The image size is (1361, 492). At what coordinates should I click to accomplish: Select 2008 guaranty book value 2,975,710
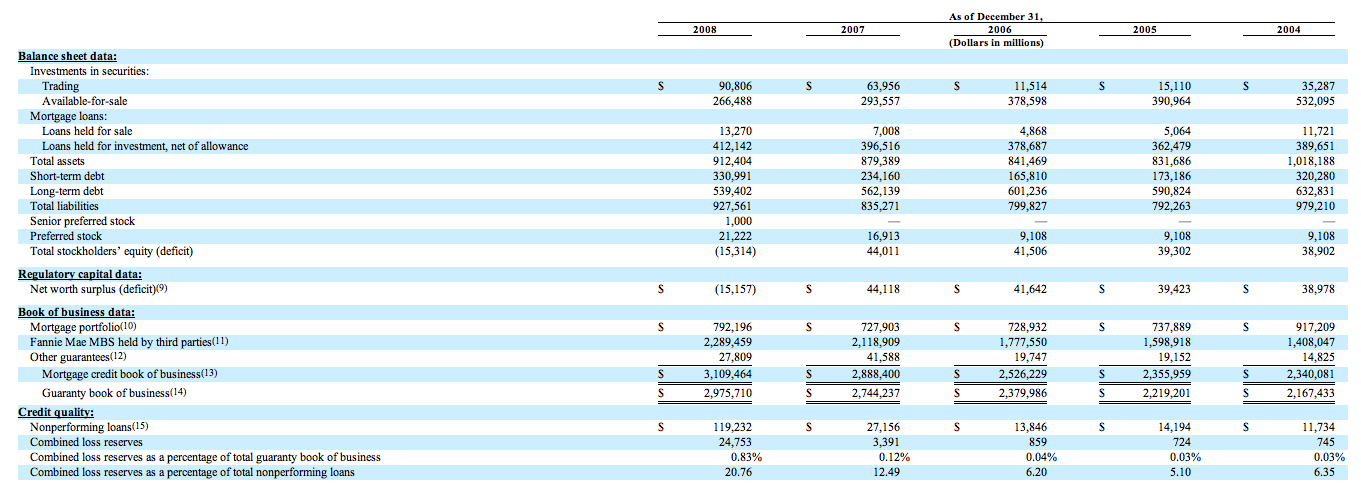tap(727, 393)
